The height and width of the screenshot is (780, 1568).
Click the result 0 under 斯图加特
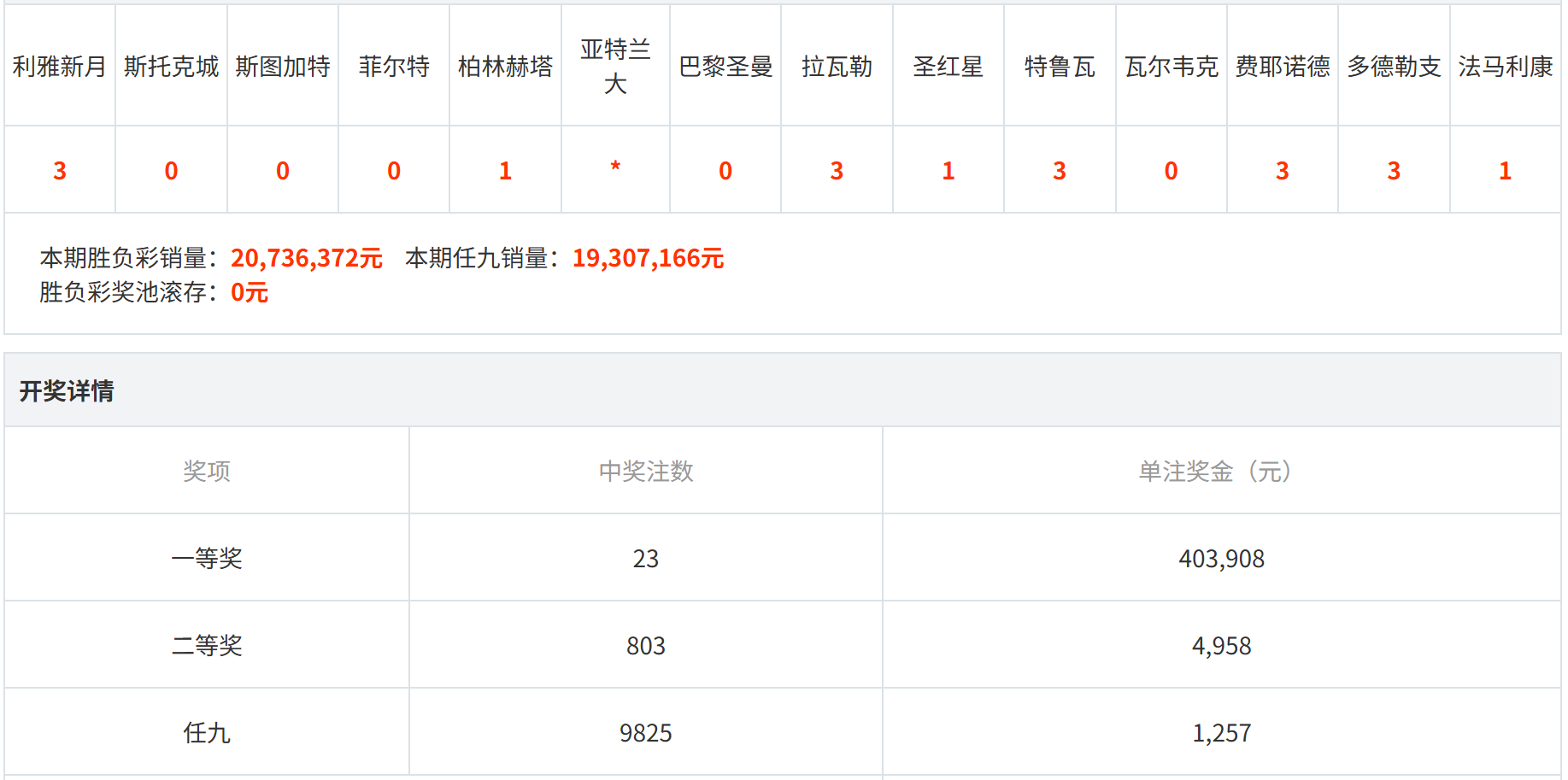point(283,171)
